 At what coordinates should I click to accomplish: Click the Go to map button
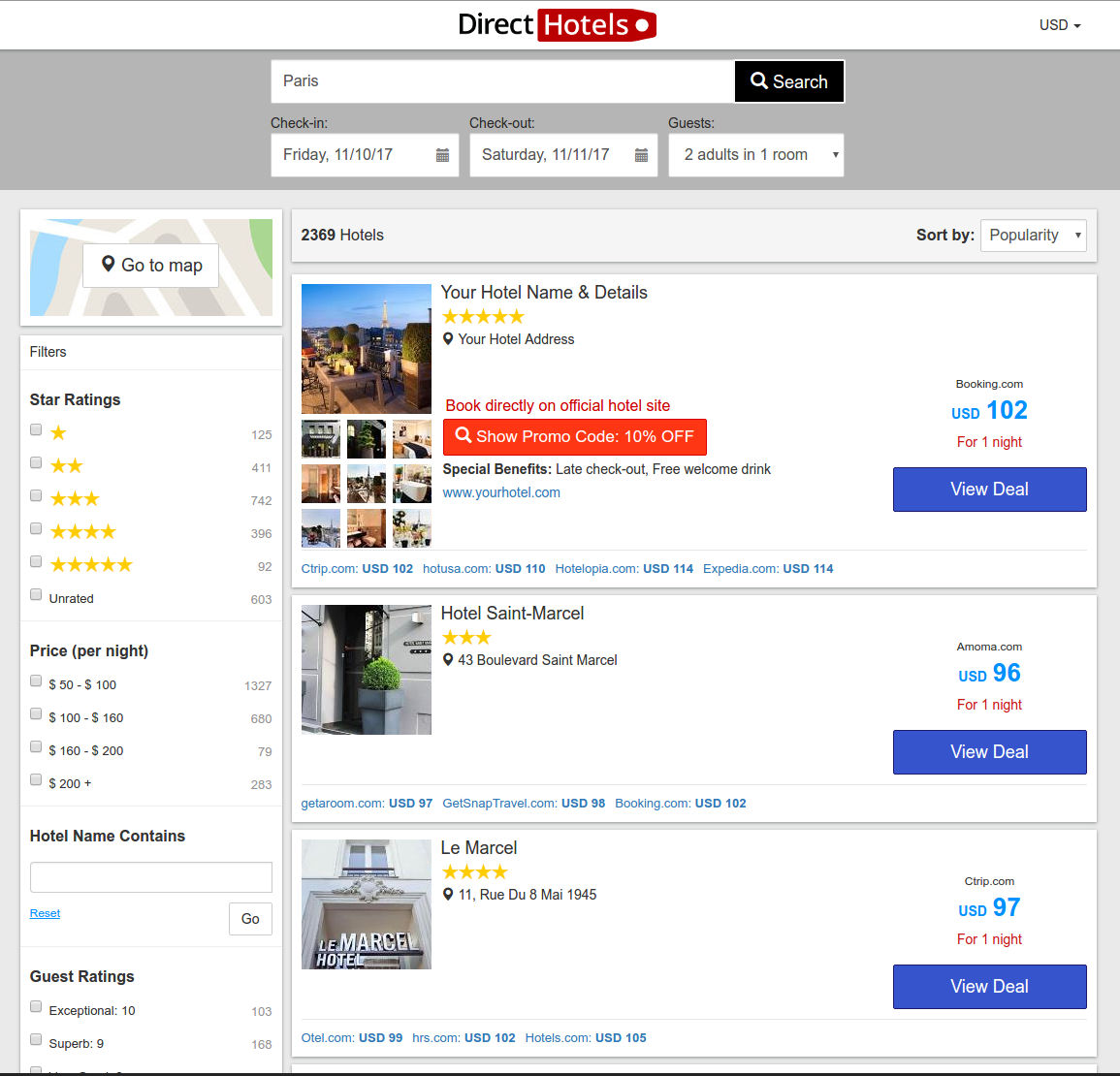pos(150,266)
